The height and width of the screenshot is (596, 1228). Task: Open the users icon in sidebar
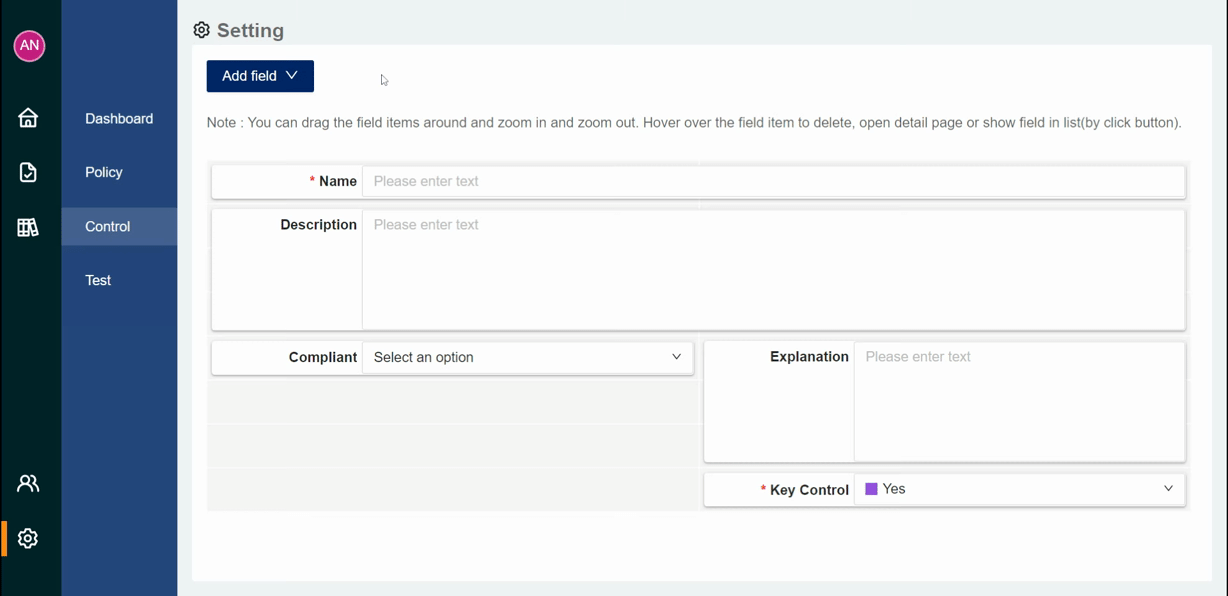[x=28, y=483]
